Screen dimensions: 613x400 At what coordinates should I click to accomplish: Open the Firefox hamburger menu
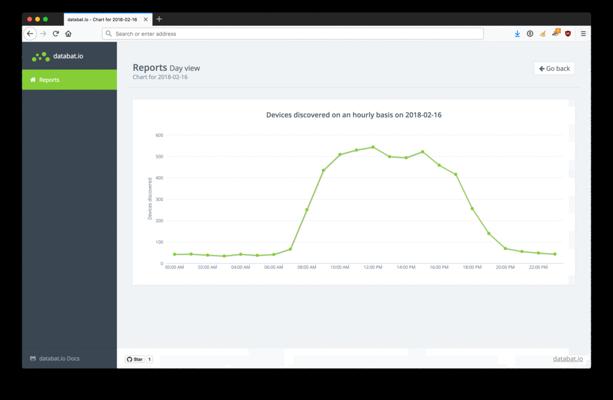point(582,34)
